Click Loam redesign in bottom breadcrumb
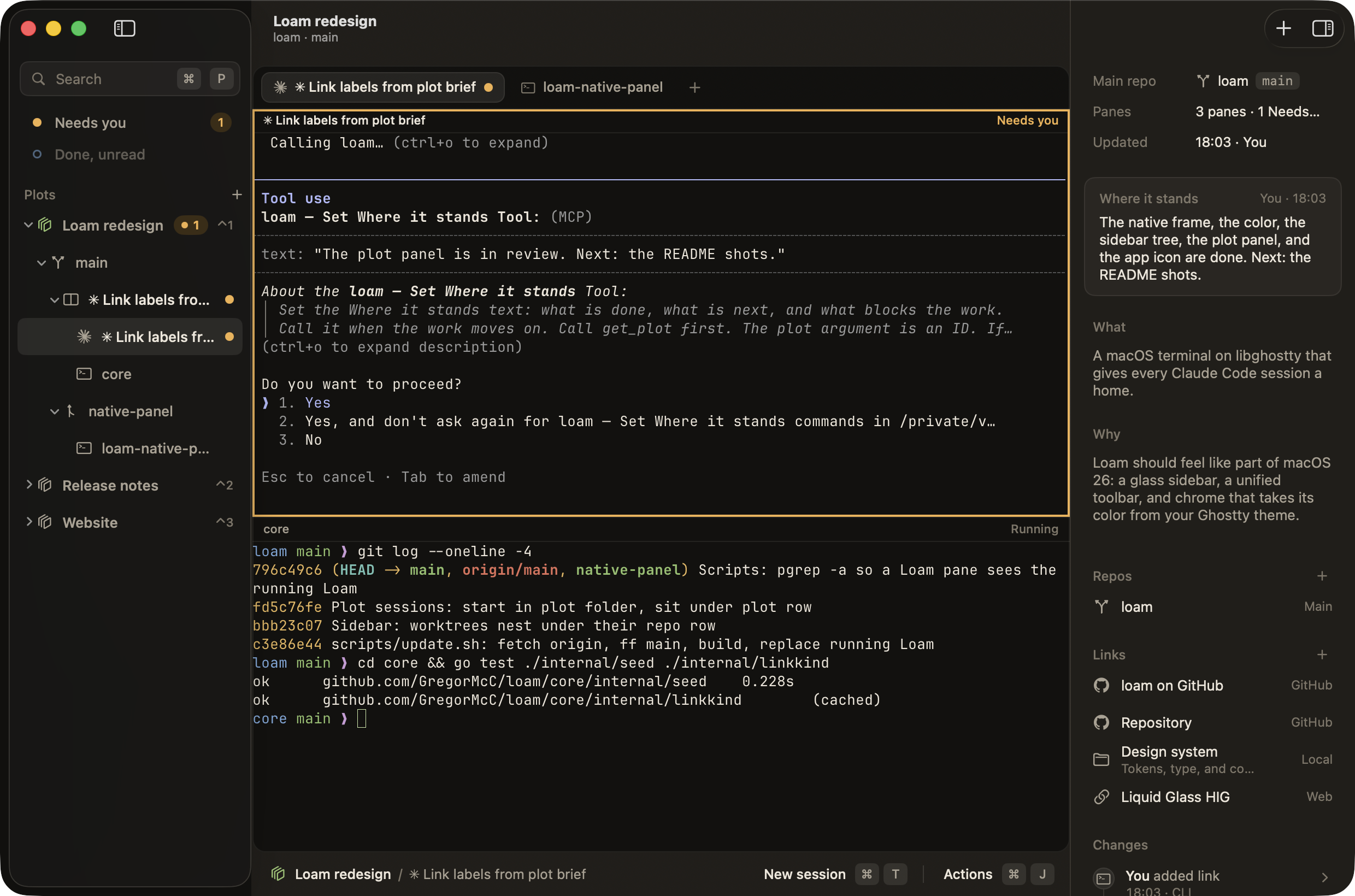This screenshot has width=1355, height=896. [343, 874]
